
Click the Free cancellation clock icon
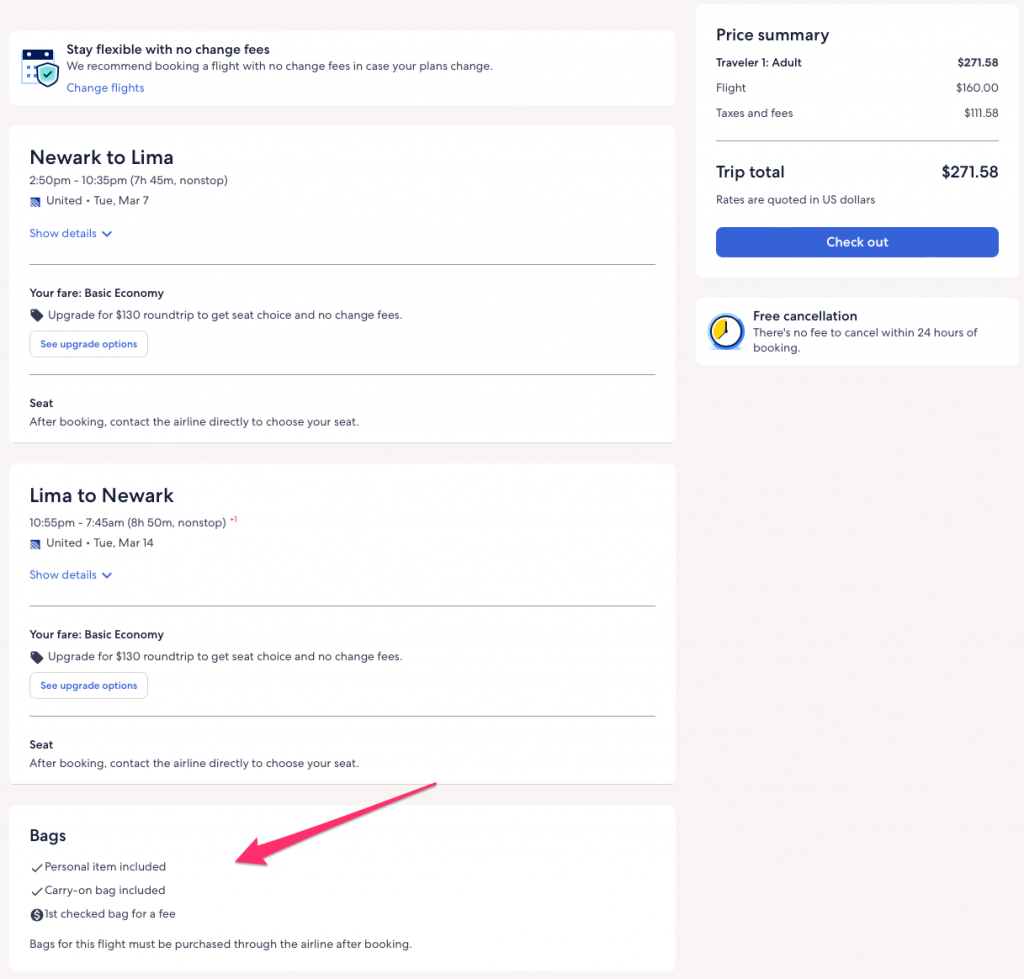[725, 331]
